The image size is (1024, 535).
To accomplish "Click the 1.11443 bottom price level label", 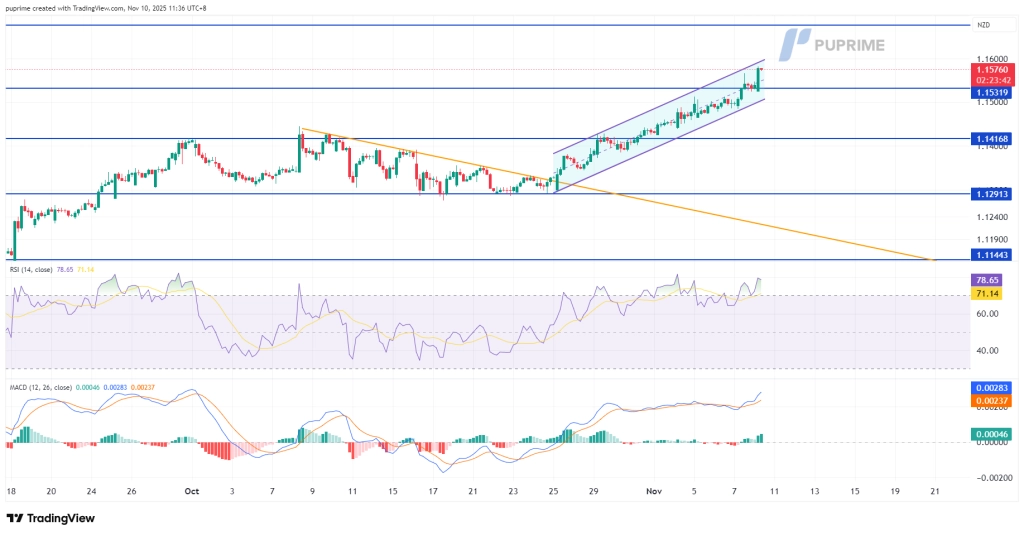I will coord(991,255).
